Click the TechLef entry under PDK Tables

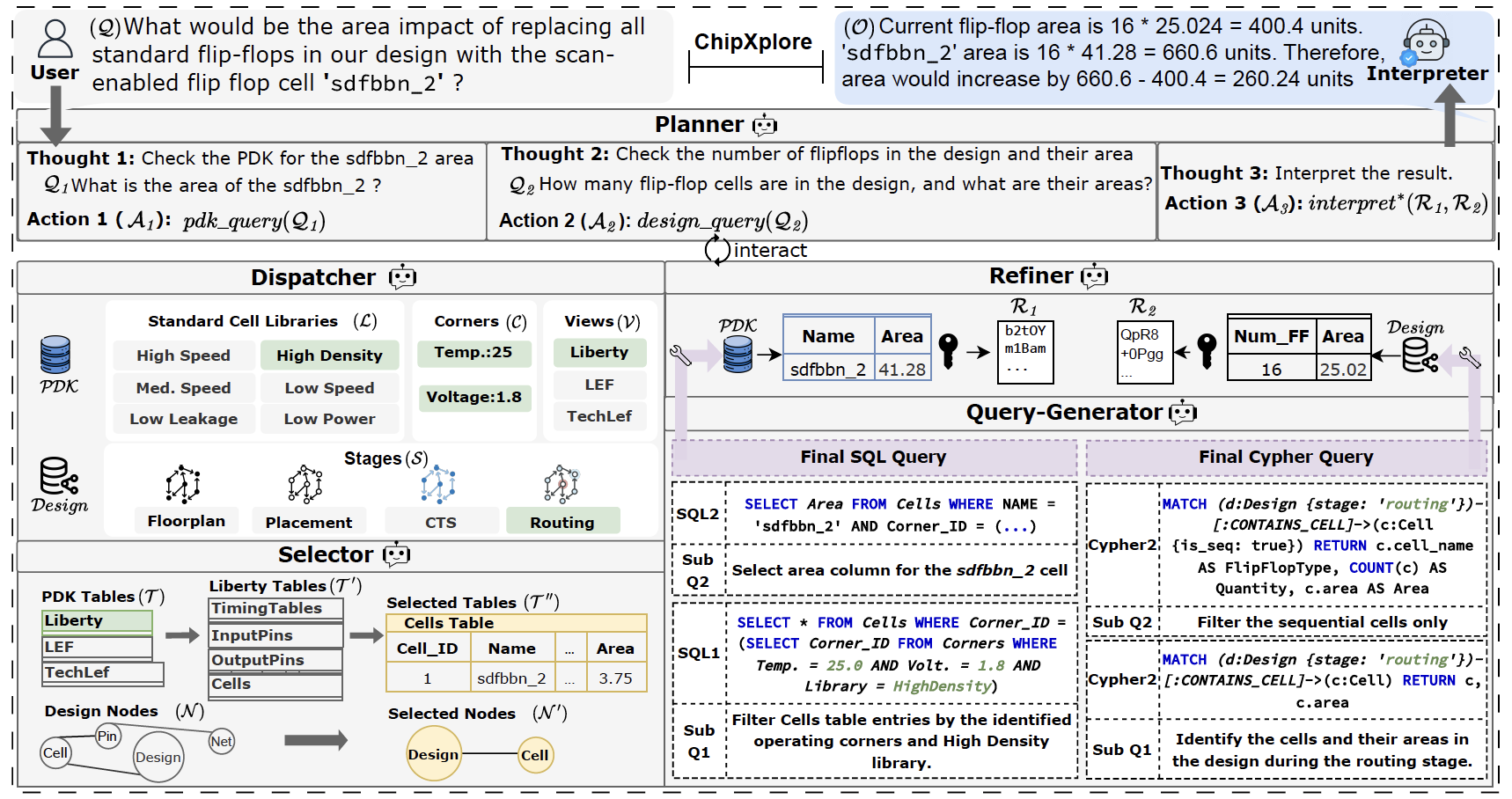(103, 673)
